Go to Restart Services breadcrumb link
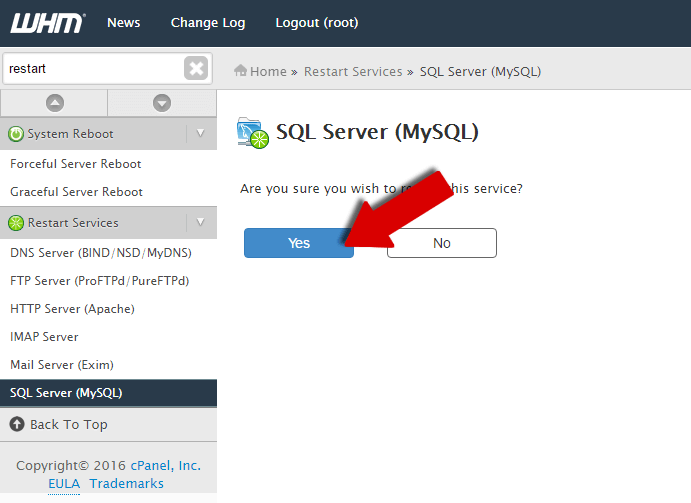 353,71
